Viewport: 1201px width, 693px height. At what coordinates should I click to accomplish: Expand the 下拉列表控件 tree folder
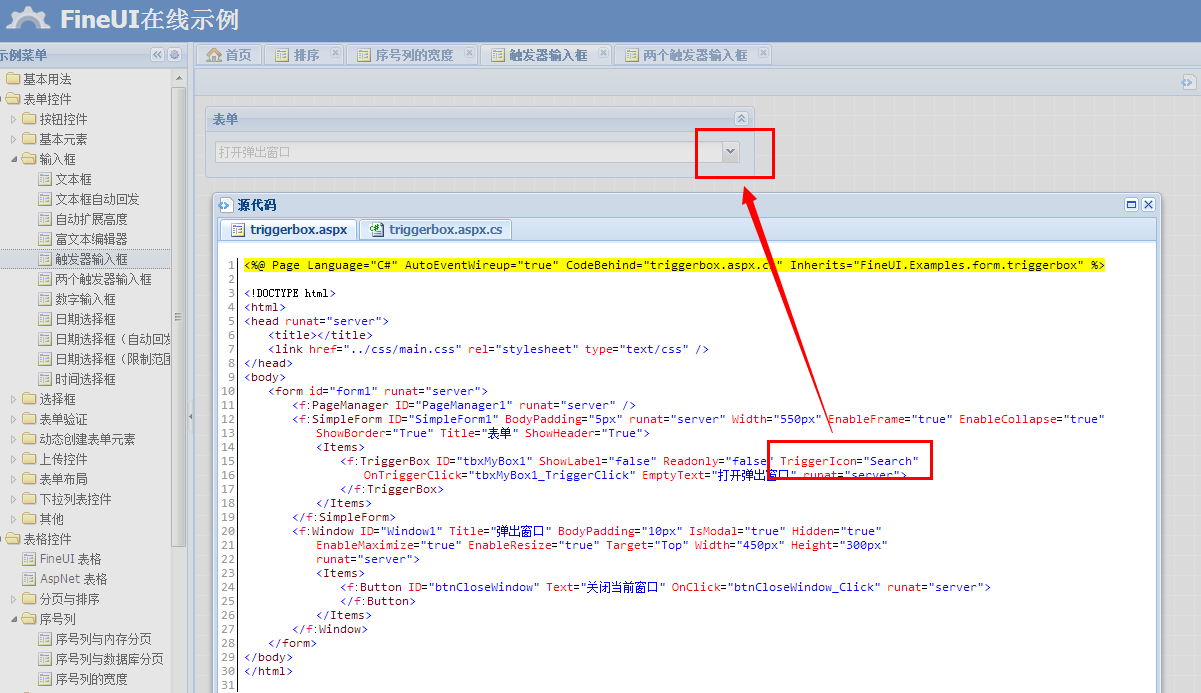tap(13, 499)
